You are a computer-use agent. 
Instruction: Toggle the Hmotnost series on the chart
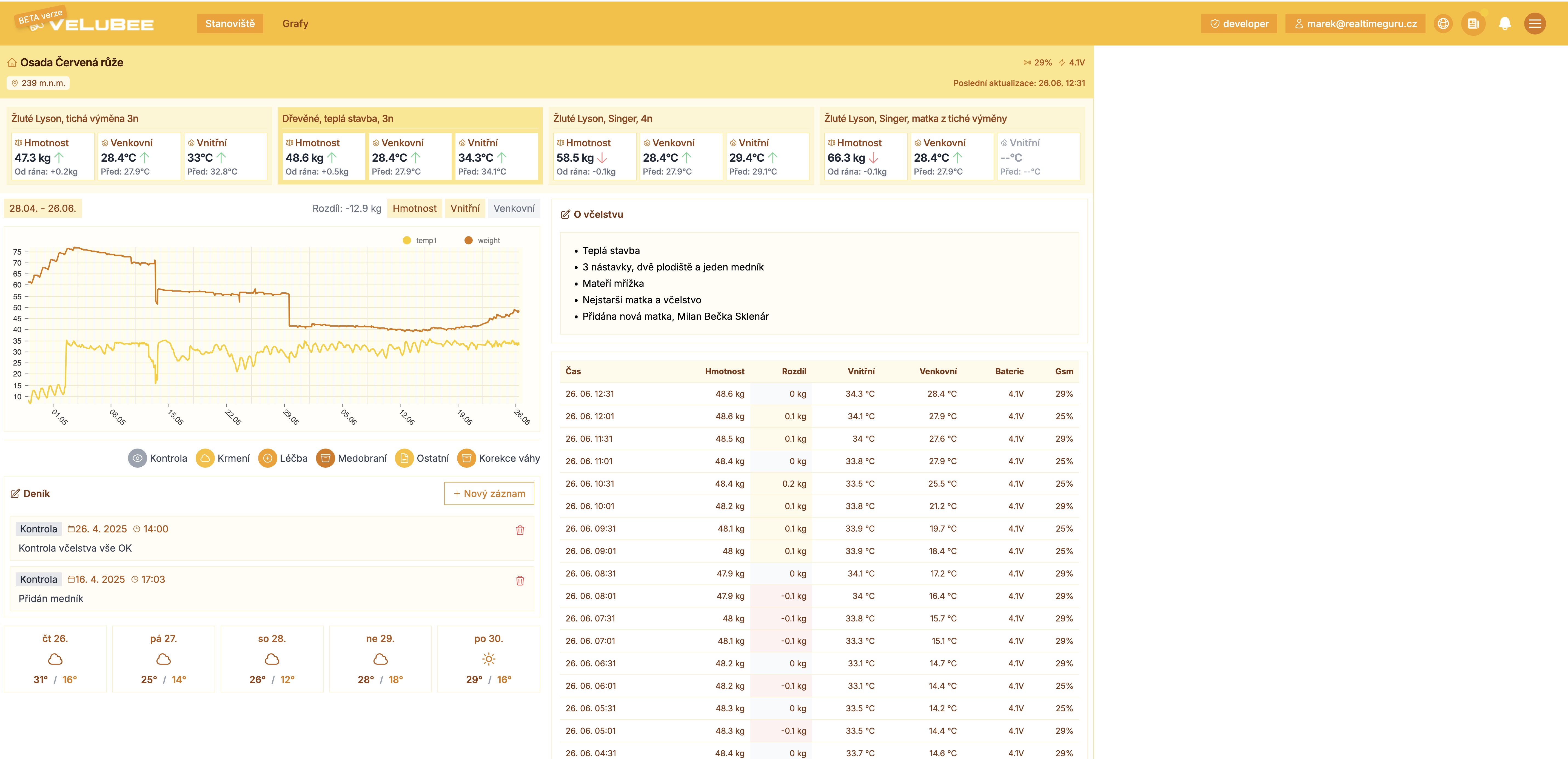(x=415, y=208)
